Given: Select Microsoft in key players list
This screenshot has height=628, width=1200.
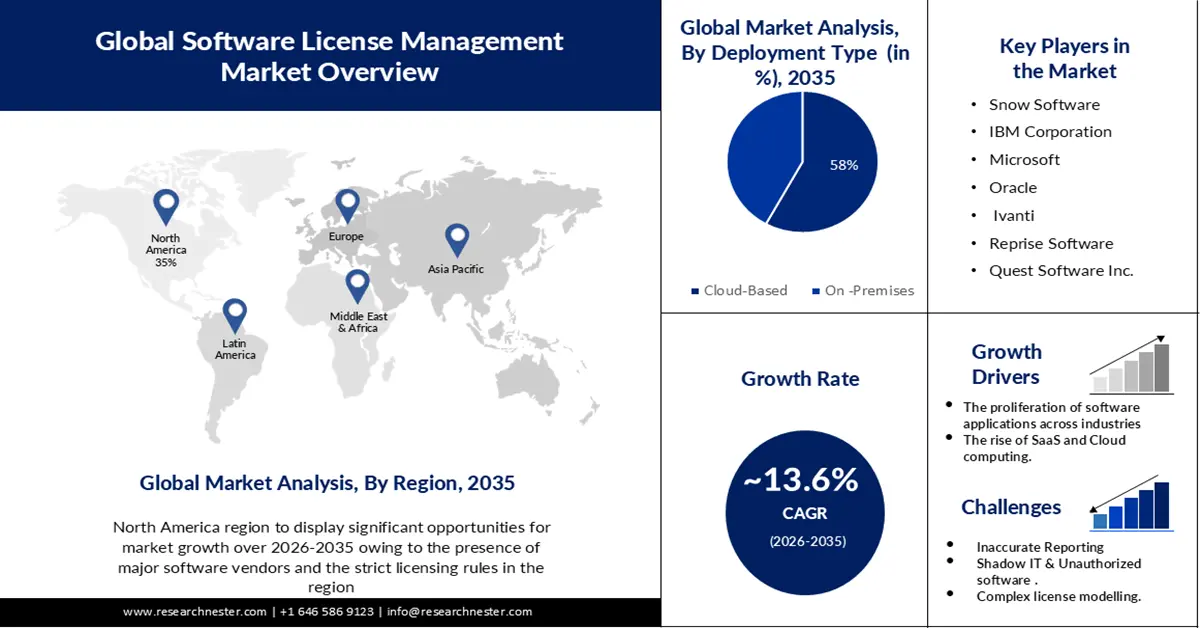Looking at the screenshot, I should tap(1024, 160).
